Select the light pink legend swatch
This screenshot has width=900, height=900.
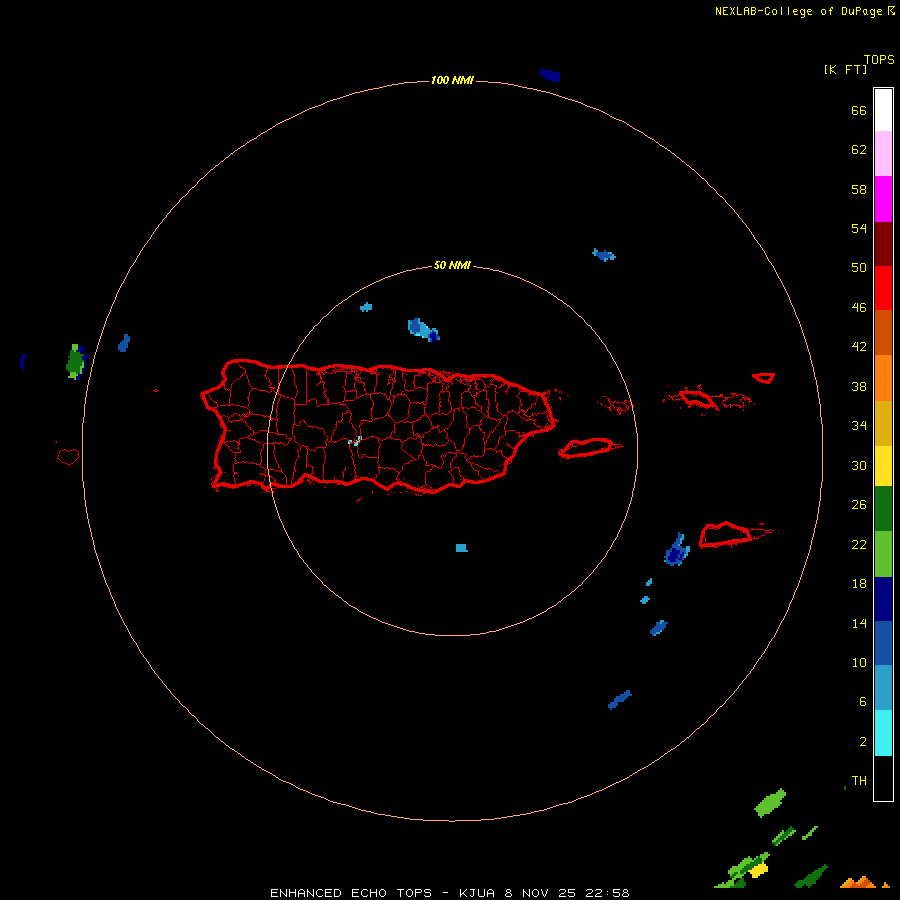pos(883,154)
